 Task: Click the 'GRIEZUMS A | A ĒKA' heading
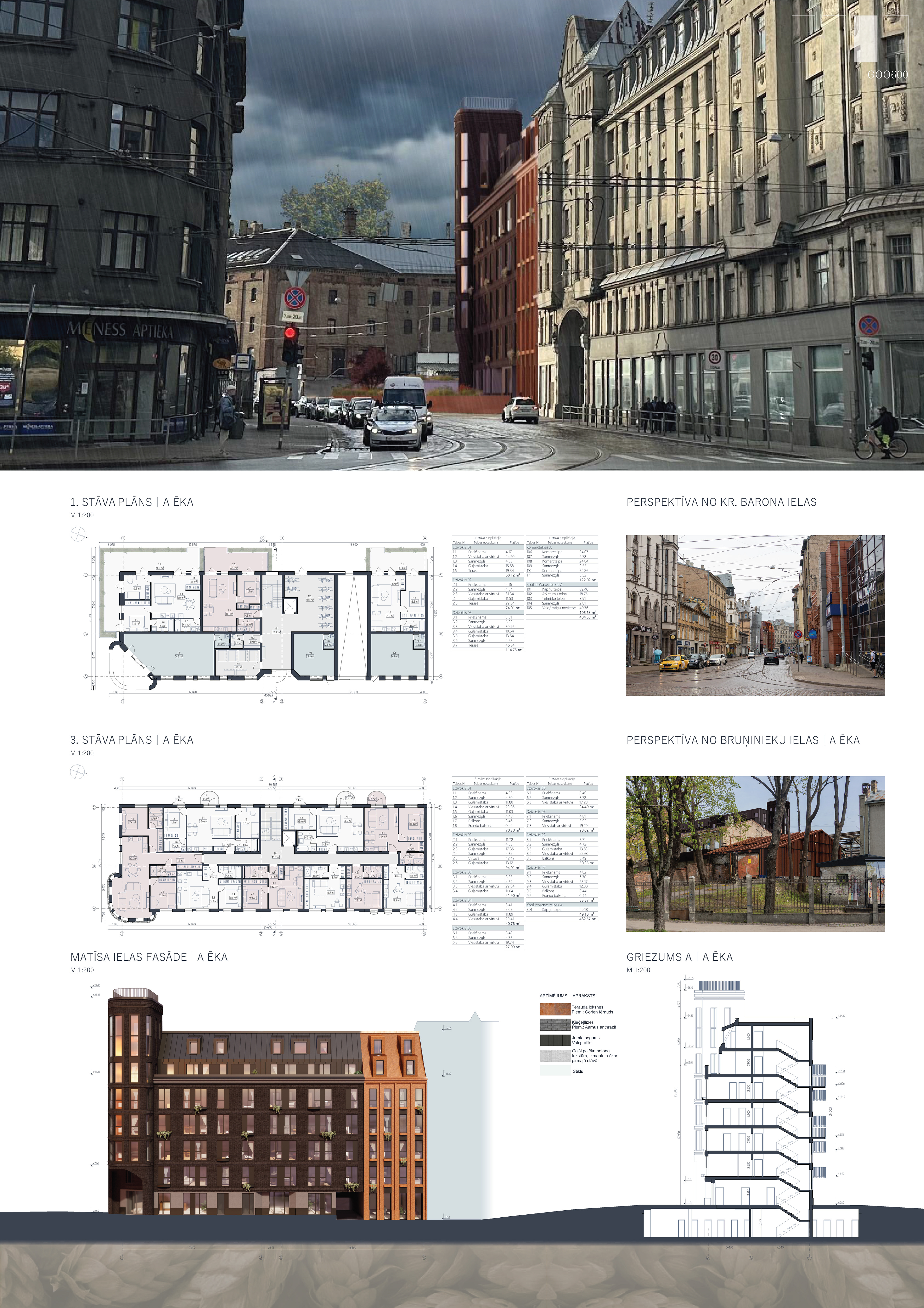[679, 957]
